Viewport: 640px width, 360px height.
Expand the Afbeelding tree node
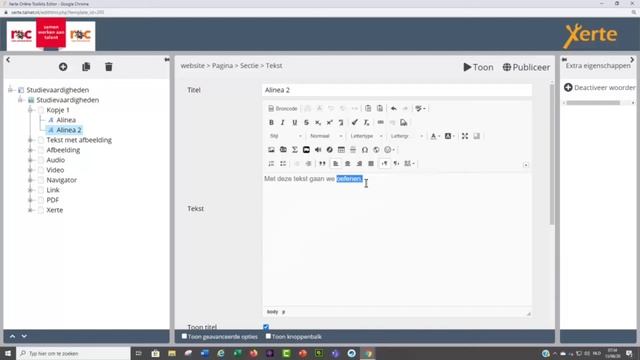(30, 150)
